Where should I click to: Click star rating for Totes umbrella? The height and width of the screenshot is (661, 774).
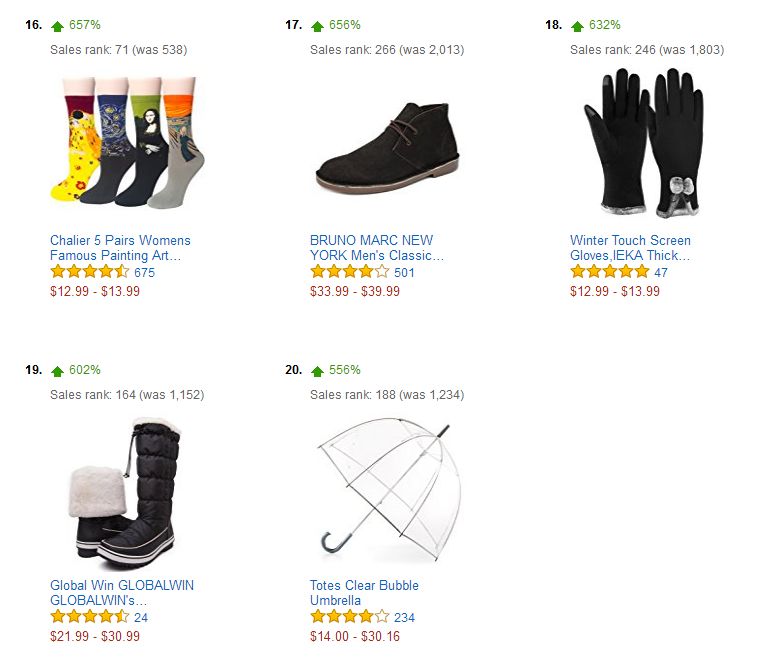point(349,617)
